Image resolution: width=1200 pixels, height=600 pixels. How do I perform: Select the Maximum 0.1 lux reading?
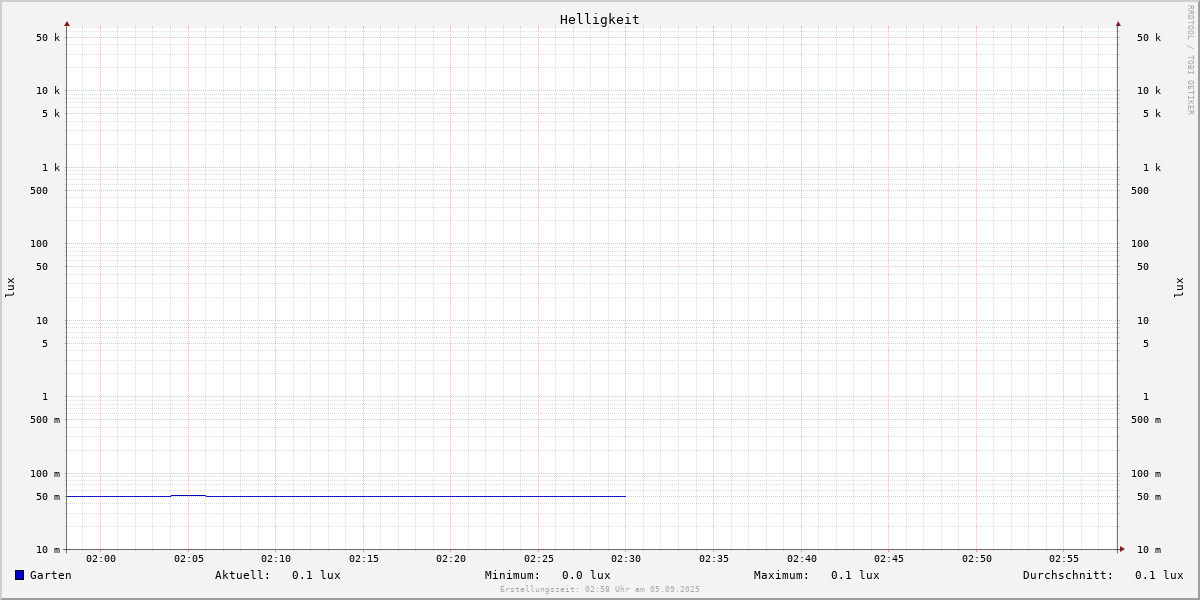click(817, 575)
